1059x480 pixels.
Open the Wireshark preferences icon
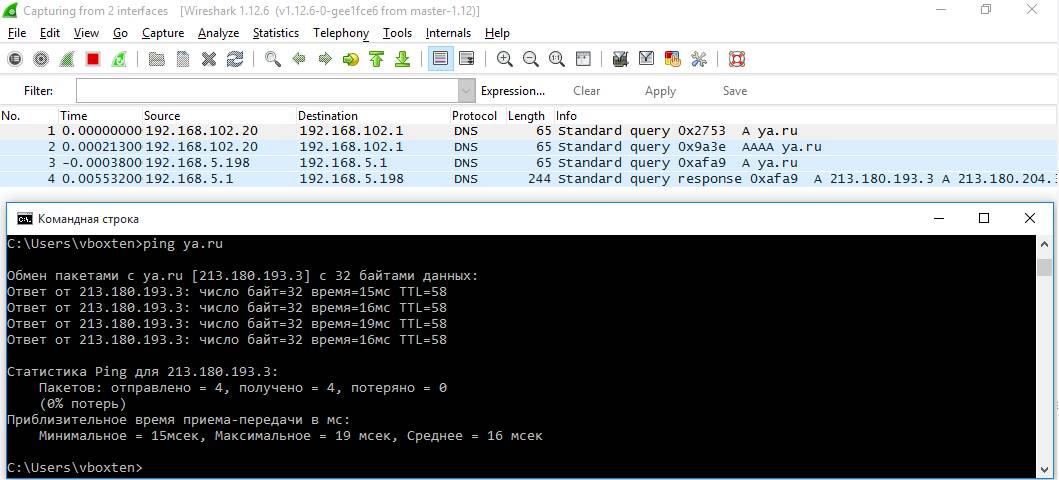[698, 59]
